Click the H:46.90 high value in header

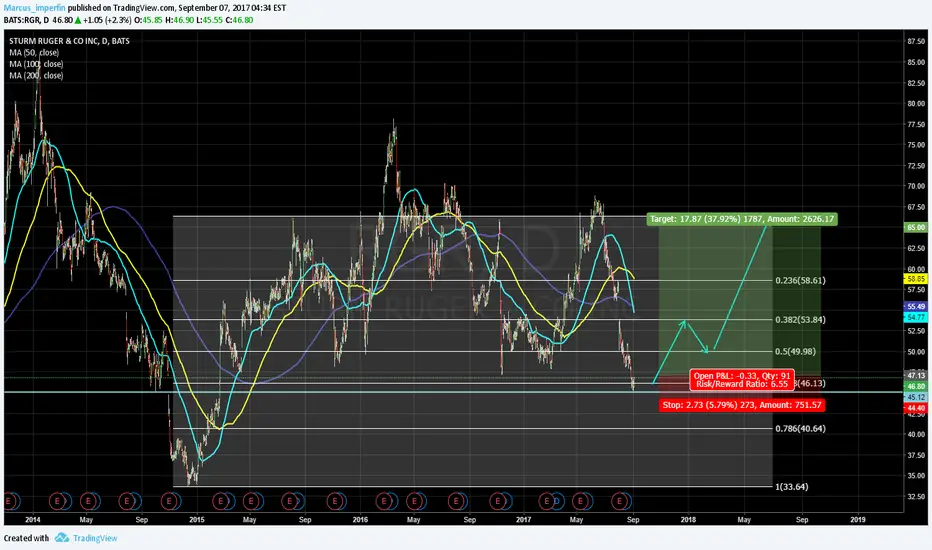(x=180, y=20)
